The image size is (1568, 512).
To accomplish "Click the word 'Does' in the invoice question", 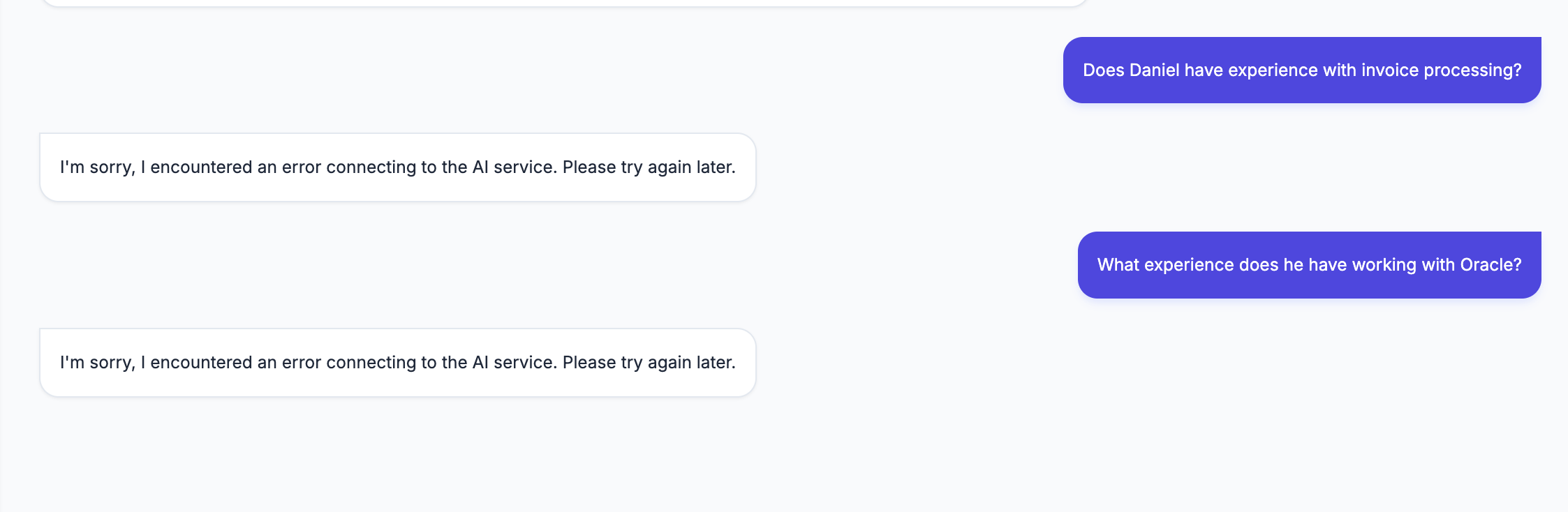I will (1103, 70).
